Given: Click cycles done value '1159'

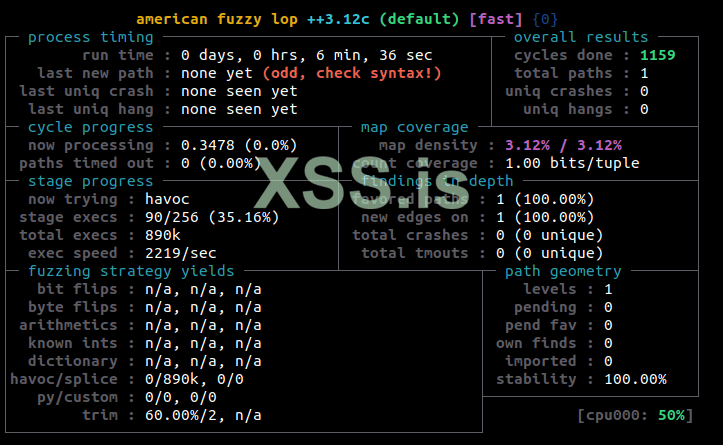Looking at the screenshot, I should coord(658,55).
